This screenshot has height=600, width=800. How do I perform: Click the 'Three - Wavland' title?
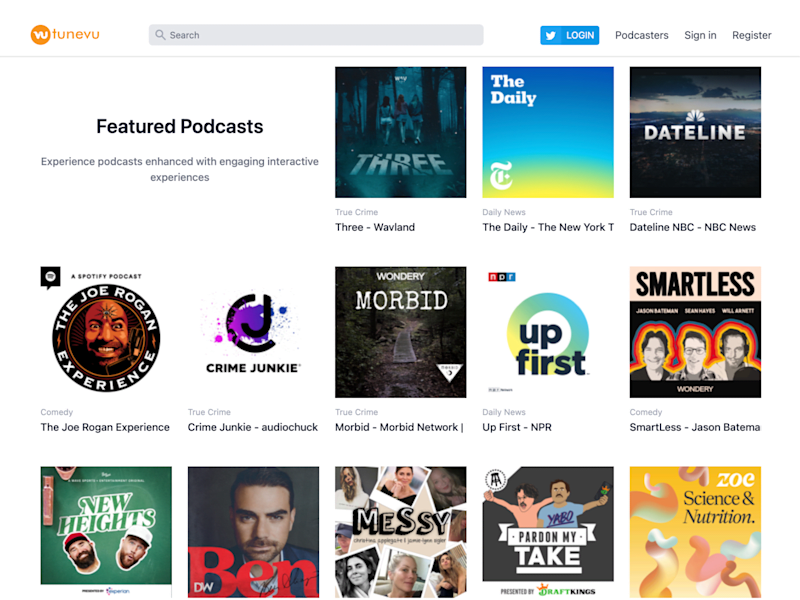pyautogui.click(x=375, y=227)
